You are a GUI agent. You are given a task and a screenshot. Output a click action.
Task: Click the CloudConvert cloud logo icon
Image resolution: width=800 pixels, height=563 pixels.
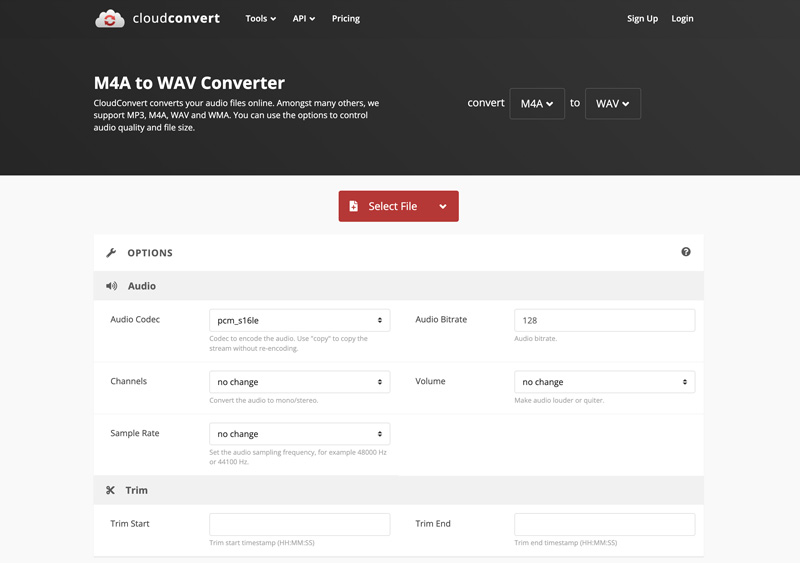pyautogui.click(x=110, y=19)
